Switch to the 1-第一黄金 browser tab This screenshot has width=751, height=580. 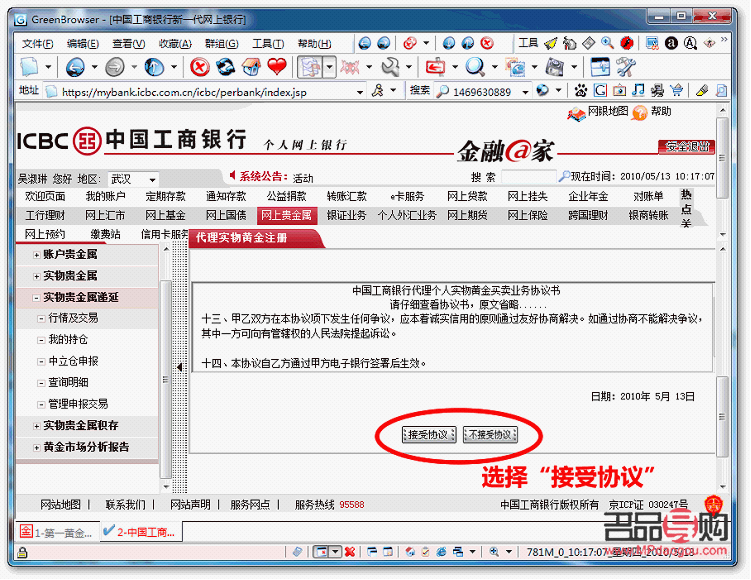coord(57,532)
